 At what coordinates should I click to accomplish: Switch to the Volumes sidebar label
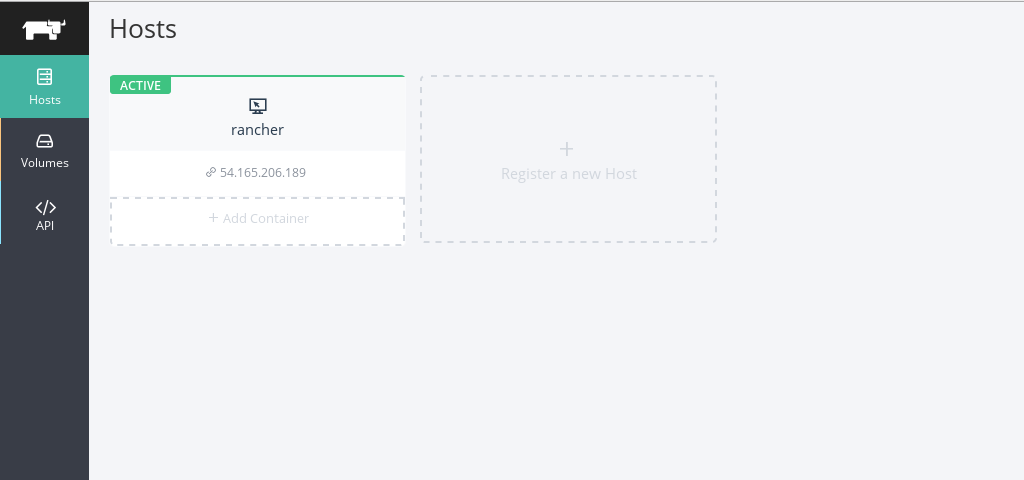point(45,163)
